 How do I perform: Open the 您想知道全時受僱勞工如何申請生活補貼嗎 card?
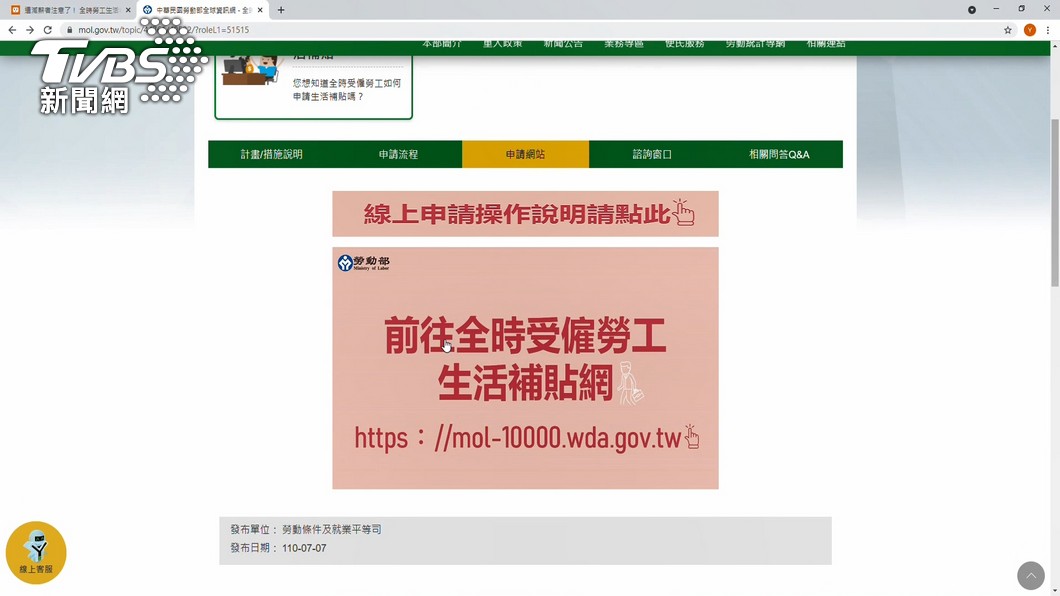click(x=314, y=88)
